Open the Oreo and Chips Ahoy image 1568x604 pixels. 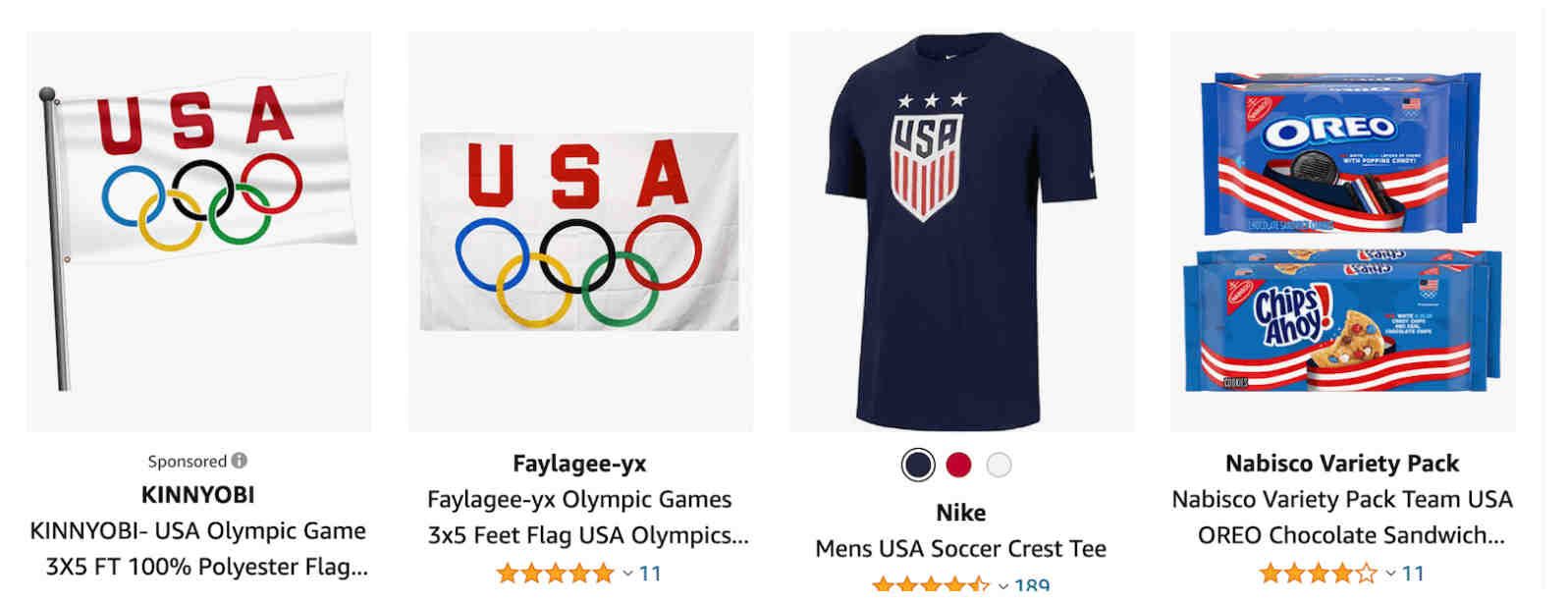point(1343,232)
